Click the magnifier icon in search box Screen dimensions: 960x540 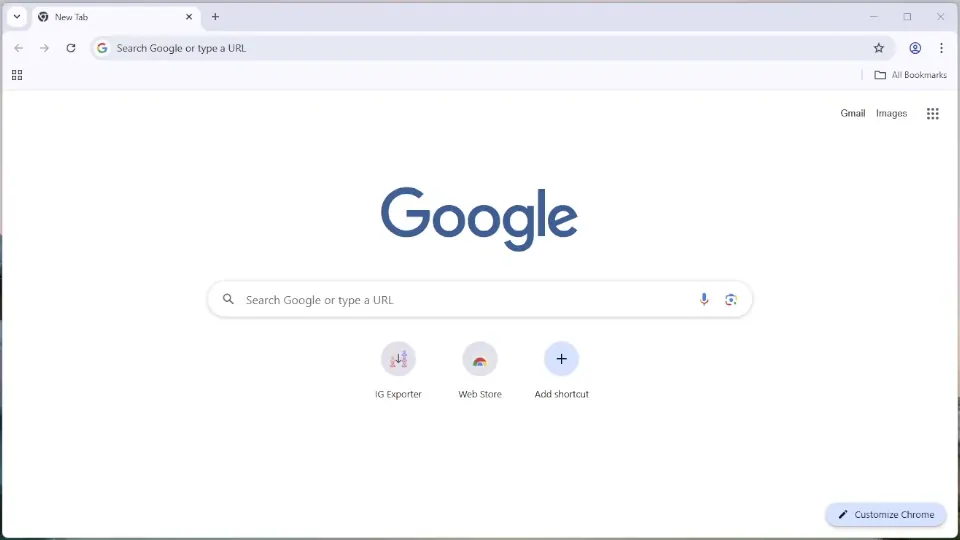tap(228, 299)
